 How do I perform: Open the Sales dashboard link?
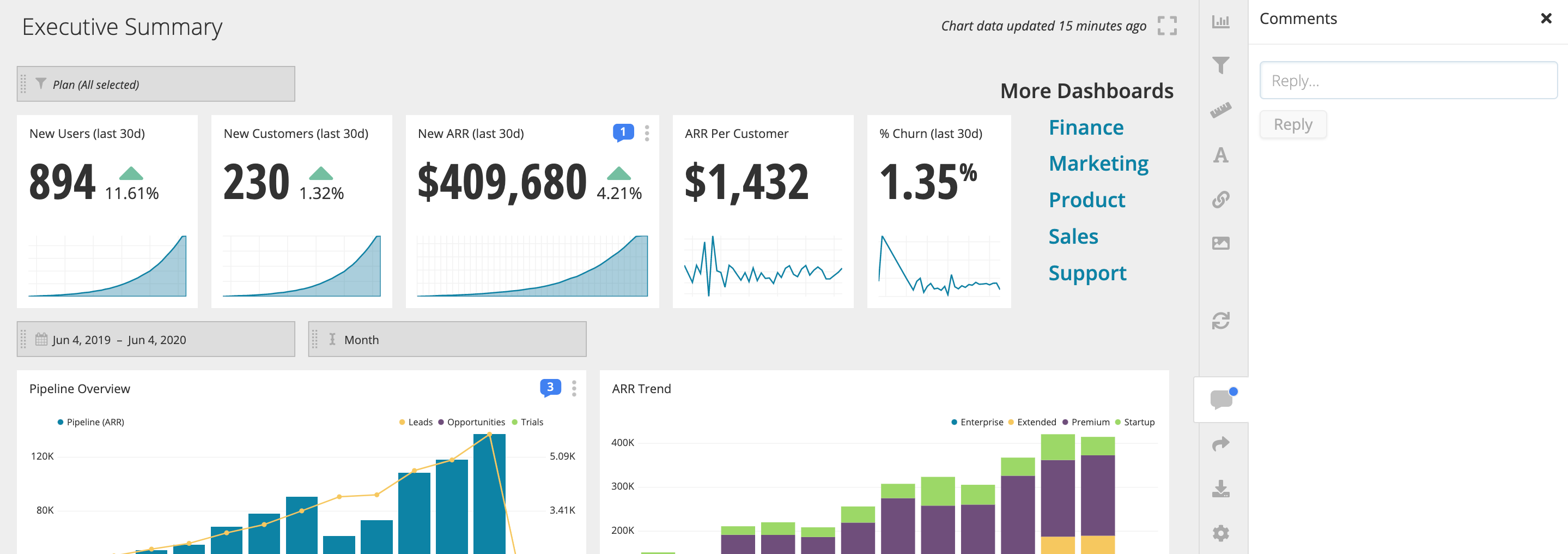click(1073, 237)
